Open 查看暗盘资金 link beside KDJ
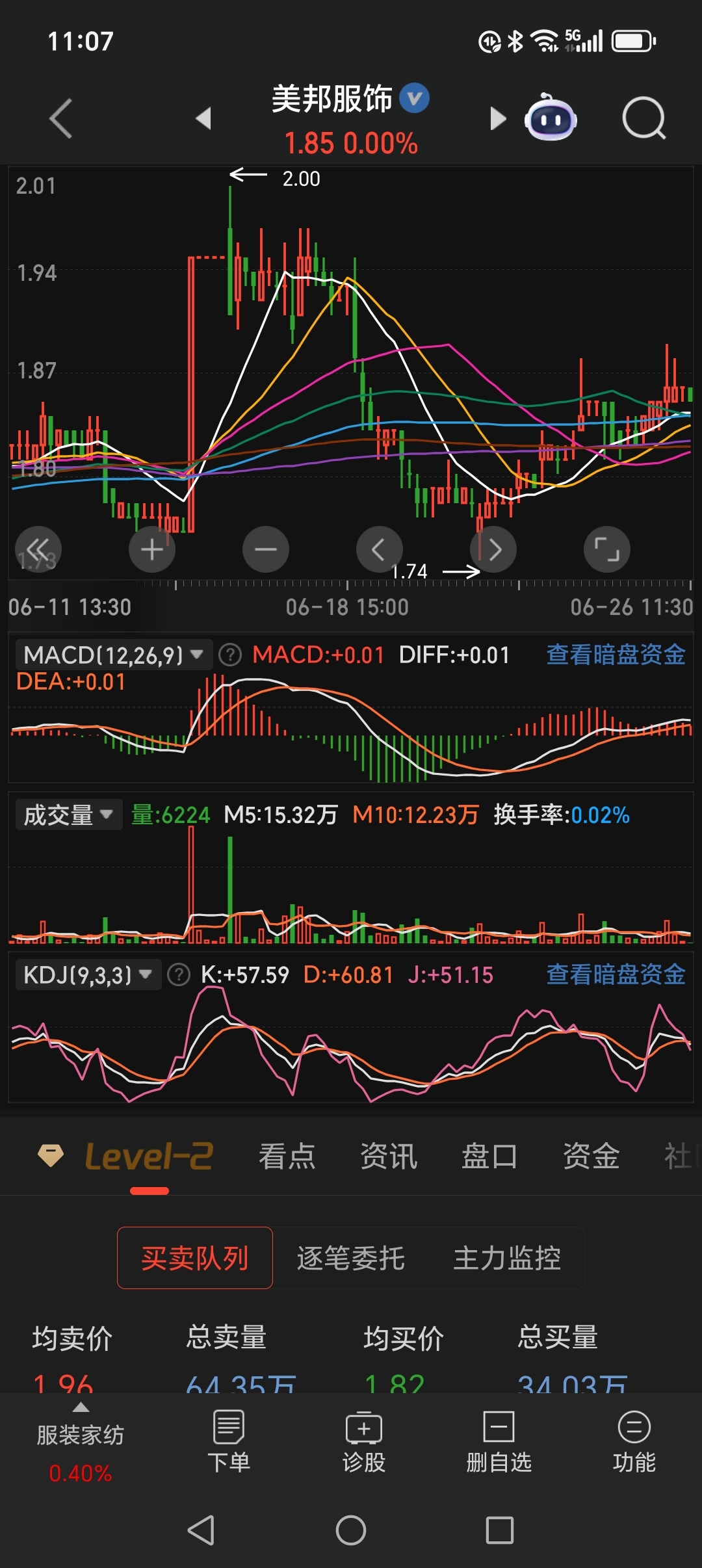 pos(616,974)
